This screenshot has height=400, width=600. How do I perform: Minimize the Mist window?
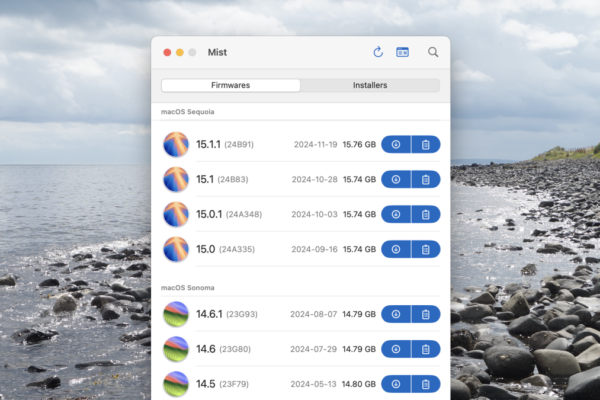[x=179, y=52]
